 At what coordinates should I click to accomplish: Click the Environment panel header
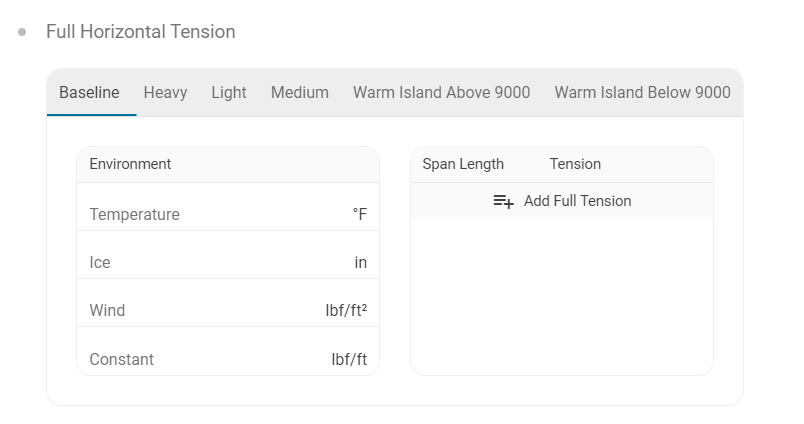pyautogui.click(x=130, y=164)
